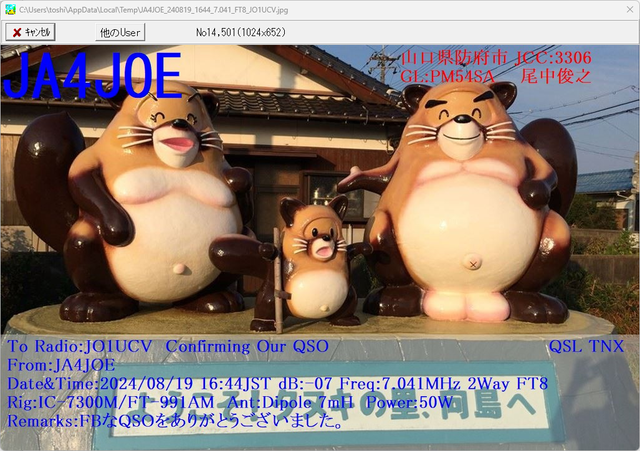Click the No14,501(1024x652) label
Viewport: 640px width, 451px height.
(241, 32)
